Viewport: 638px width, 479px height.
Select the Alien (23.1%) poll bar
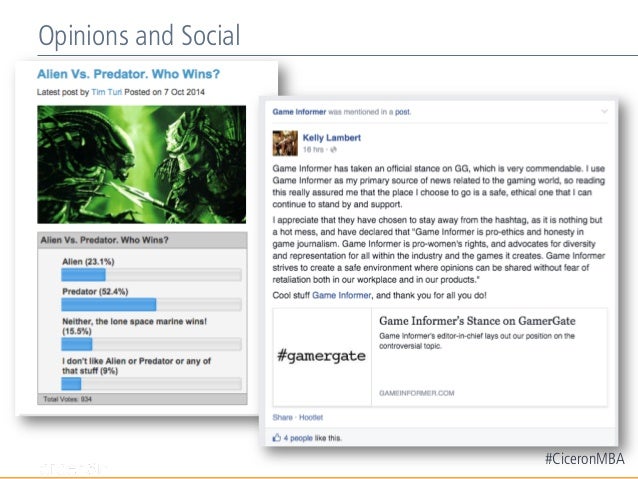coord(151,275)
